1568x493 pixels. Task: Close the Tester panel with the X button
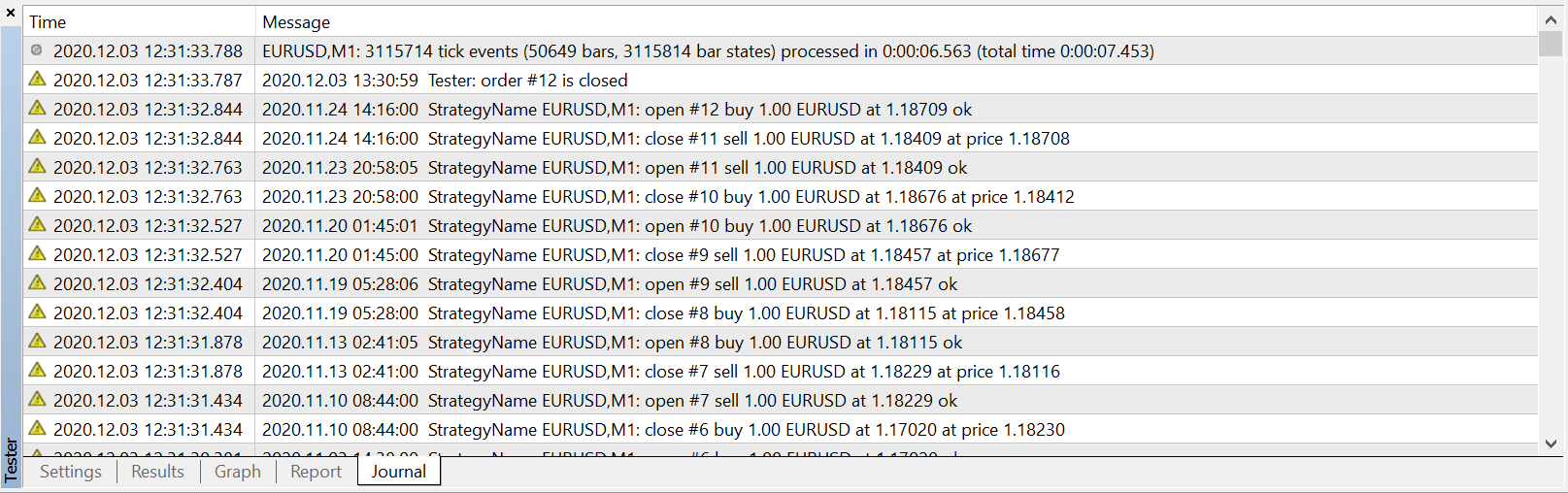11,13
